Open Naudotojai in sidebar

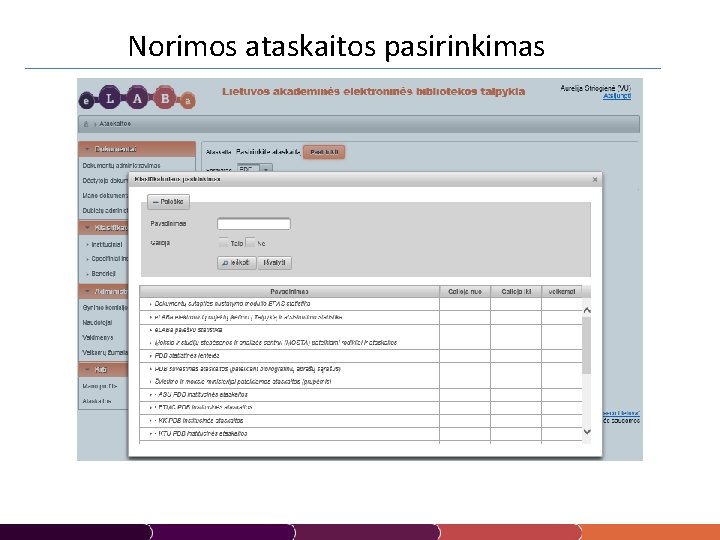[97, 323]
